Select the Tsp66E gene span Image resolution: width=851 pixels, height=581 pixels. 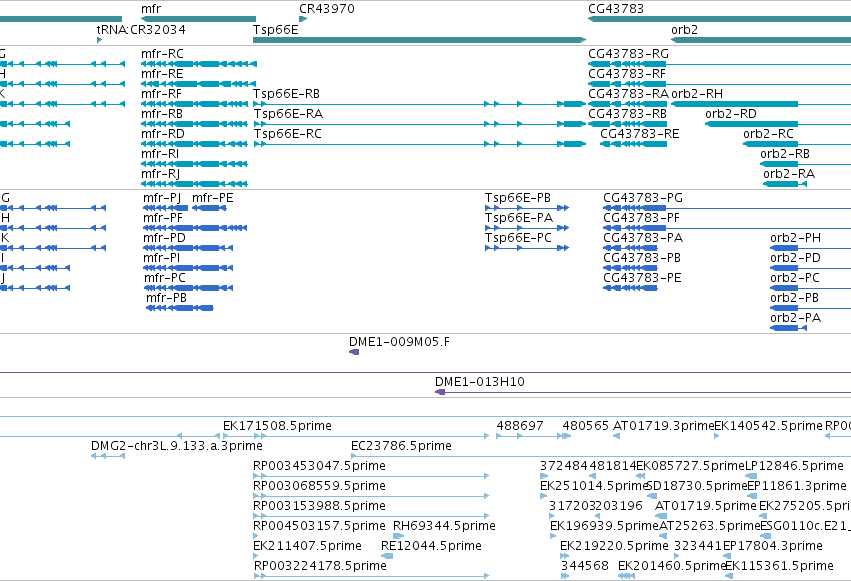pyautogui.click(x=420, y=40)
